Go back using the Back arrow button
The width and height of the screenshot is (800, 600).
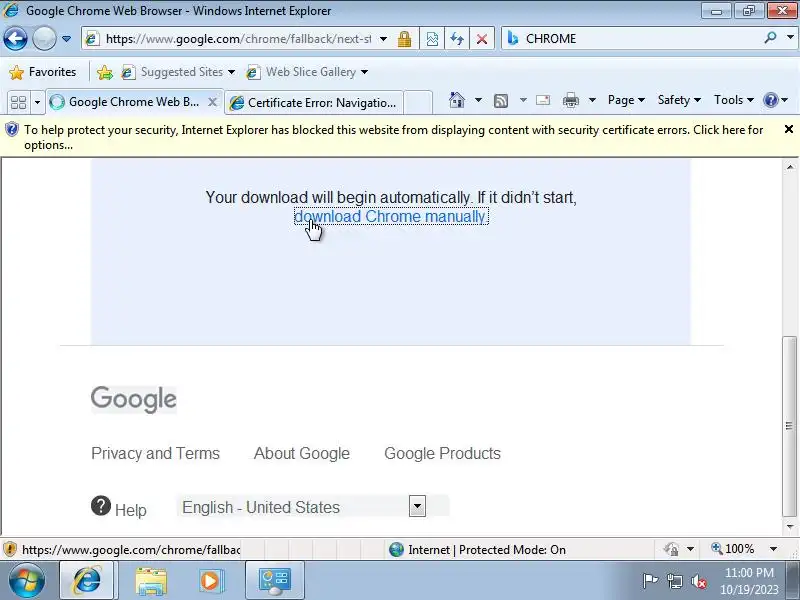coord(15,39)
